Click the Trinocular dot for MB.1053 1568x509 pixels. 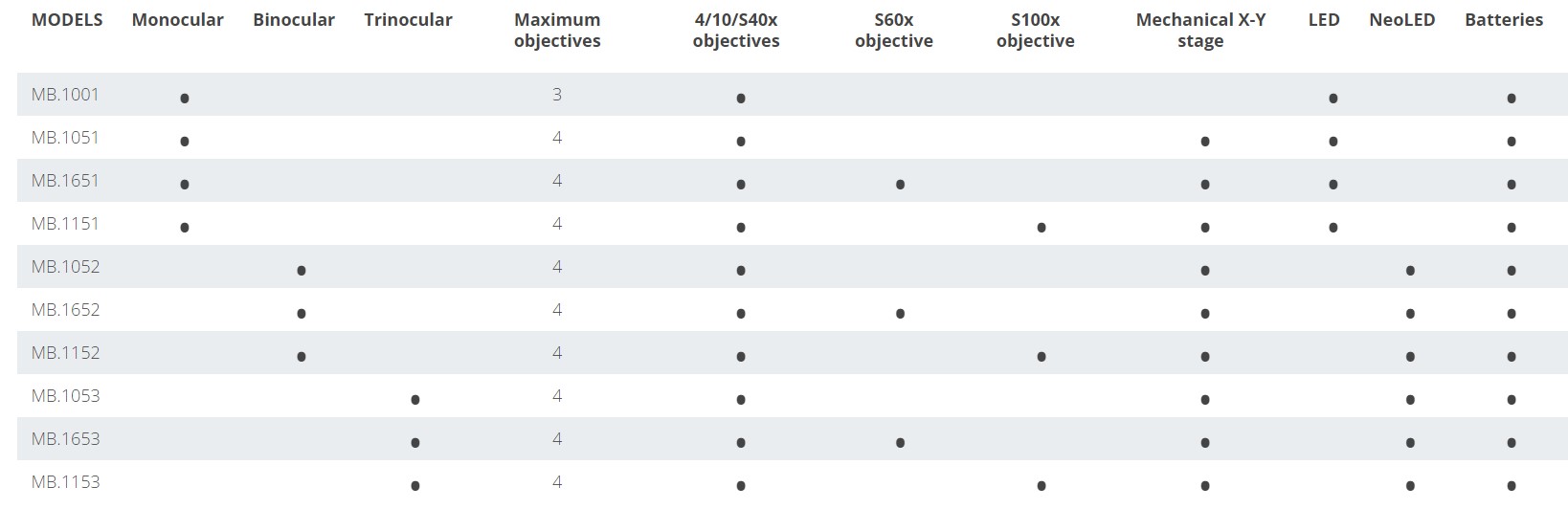coord(414,400)
